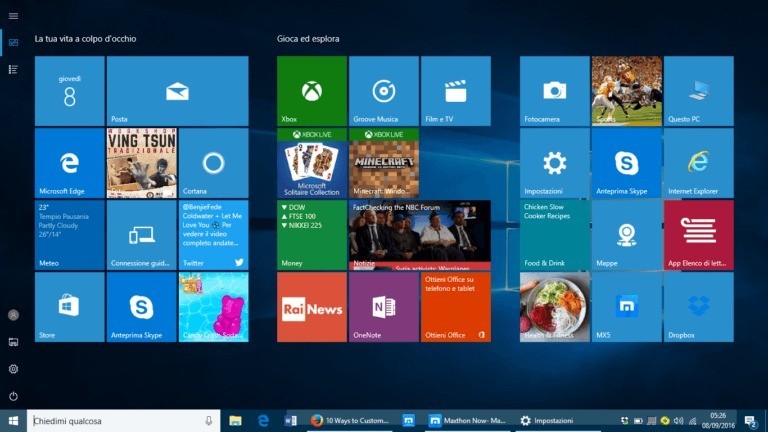Open the Ving Tsun photo tile
The image size is (768, 432).
(142, 163)
